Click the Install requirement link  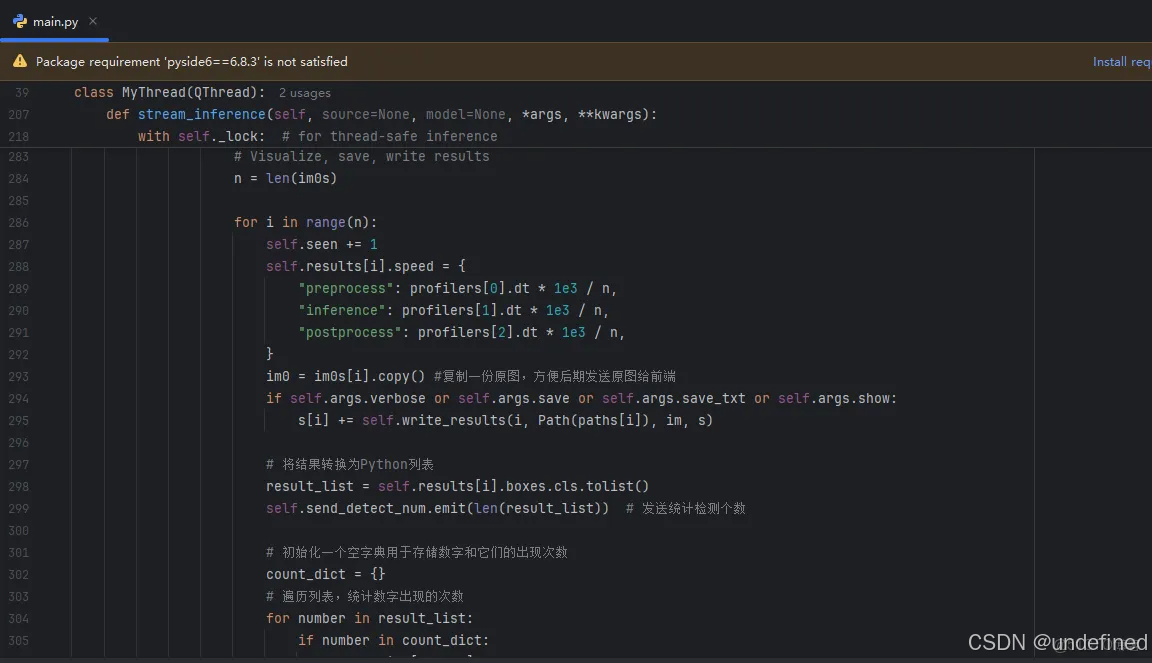click(1122, 62)
